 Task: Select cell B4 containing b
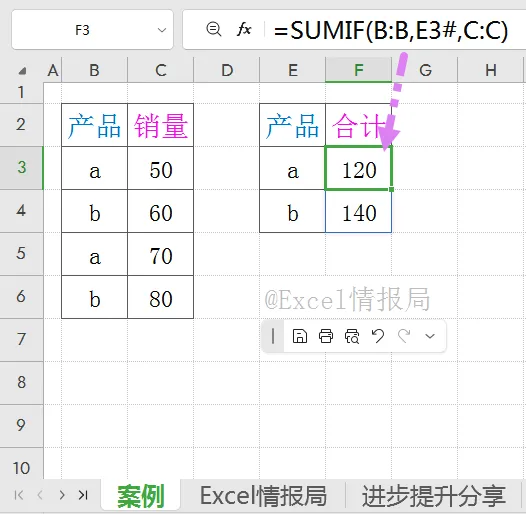(x=95, y=211)
